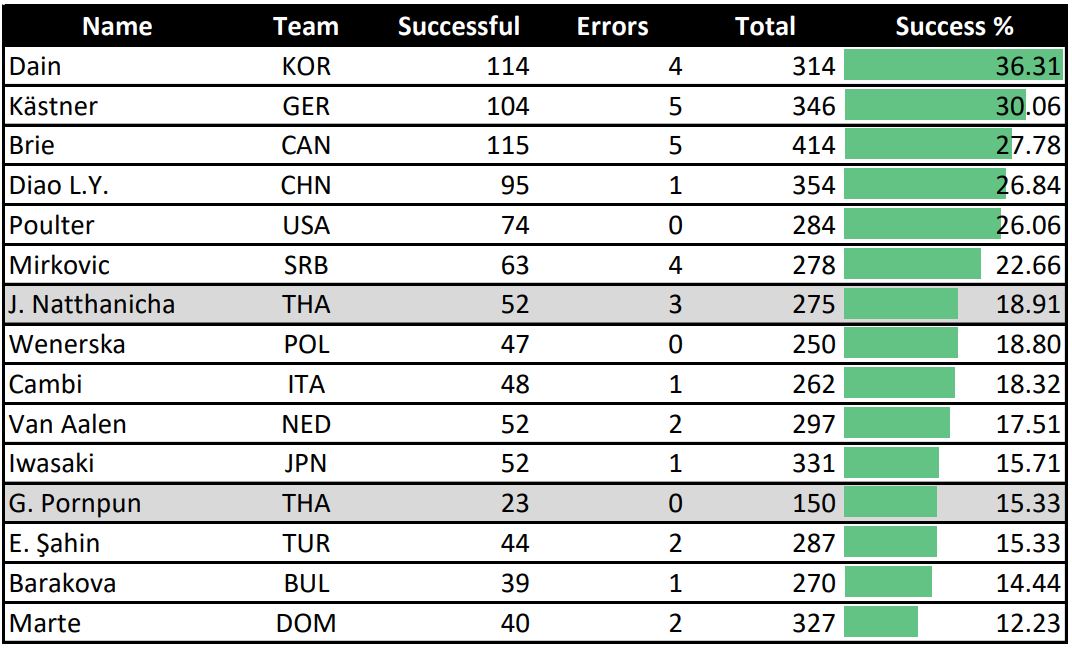Click the Errors column header
This screenshot has height=649, width=1072.
[613, 26]
